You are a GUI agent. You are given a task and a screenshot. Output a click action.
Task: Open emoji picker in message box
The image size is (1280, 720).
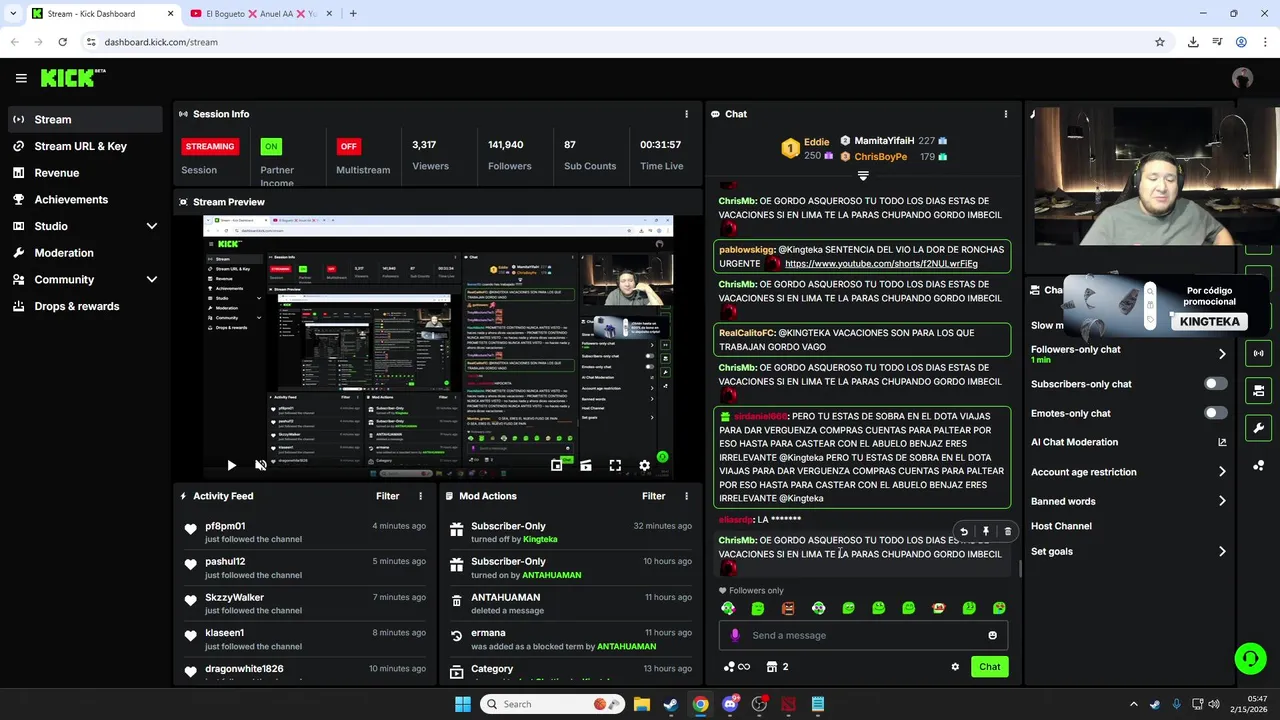(x=992, y=635)
